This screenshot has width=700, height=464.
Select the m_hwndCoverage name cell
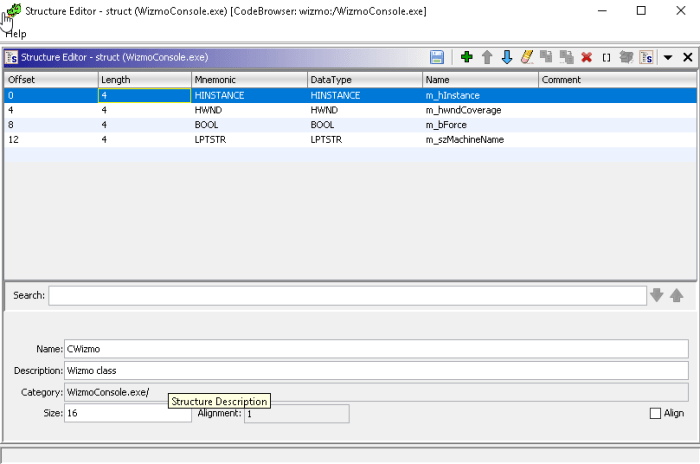(x=480, y=110)
